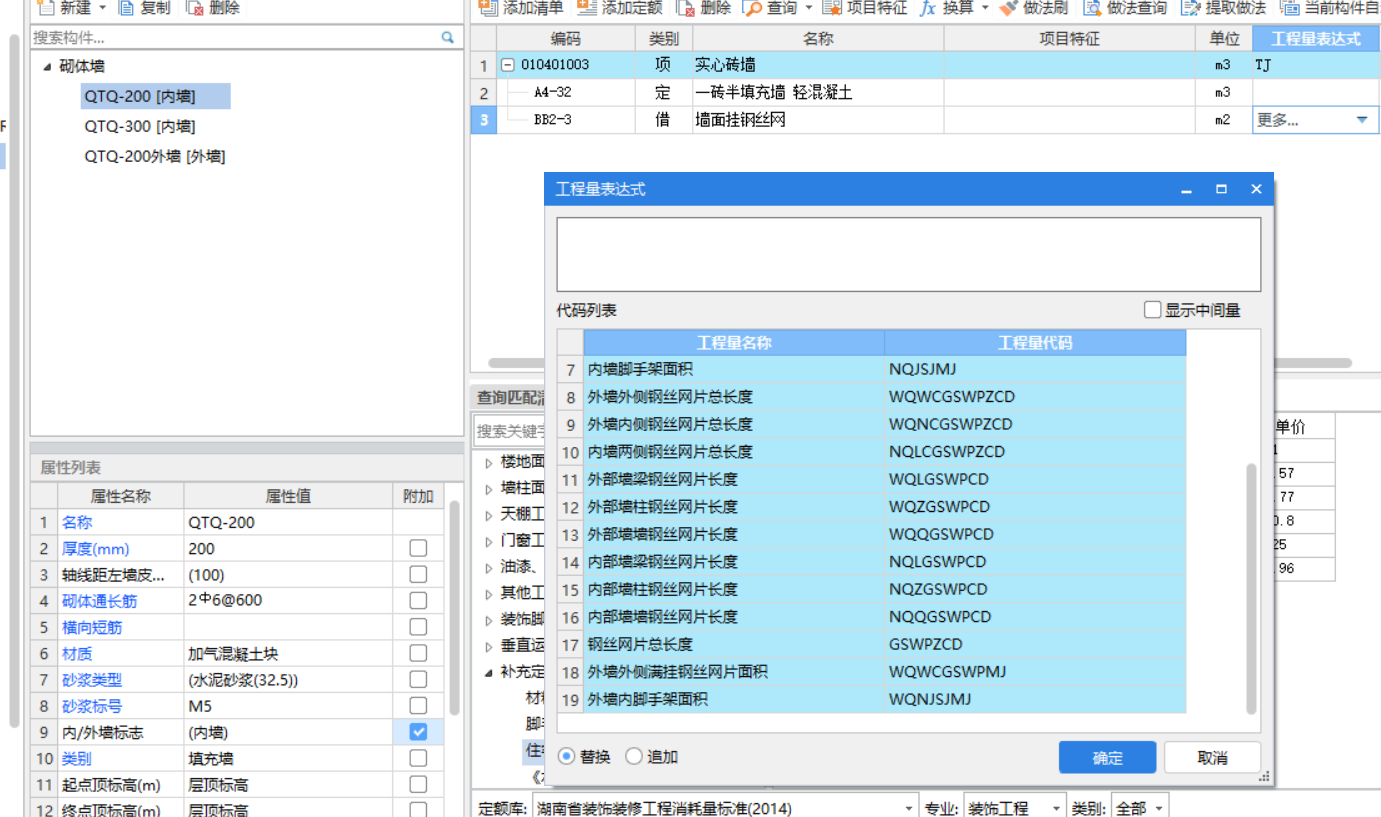Viewport: 1381px width, 817px height.
Task: Click the expression text area in the dialog
Action: [x=909, y=254]
